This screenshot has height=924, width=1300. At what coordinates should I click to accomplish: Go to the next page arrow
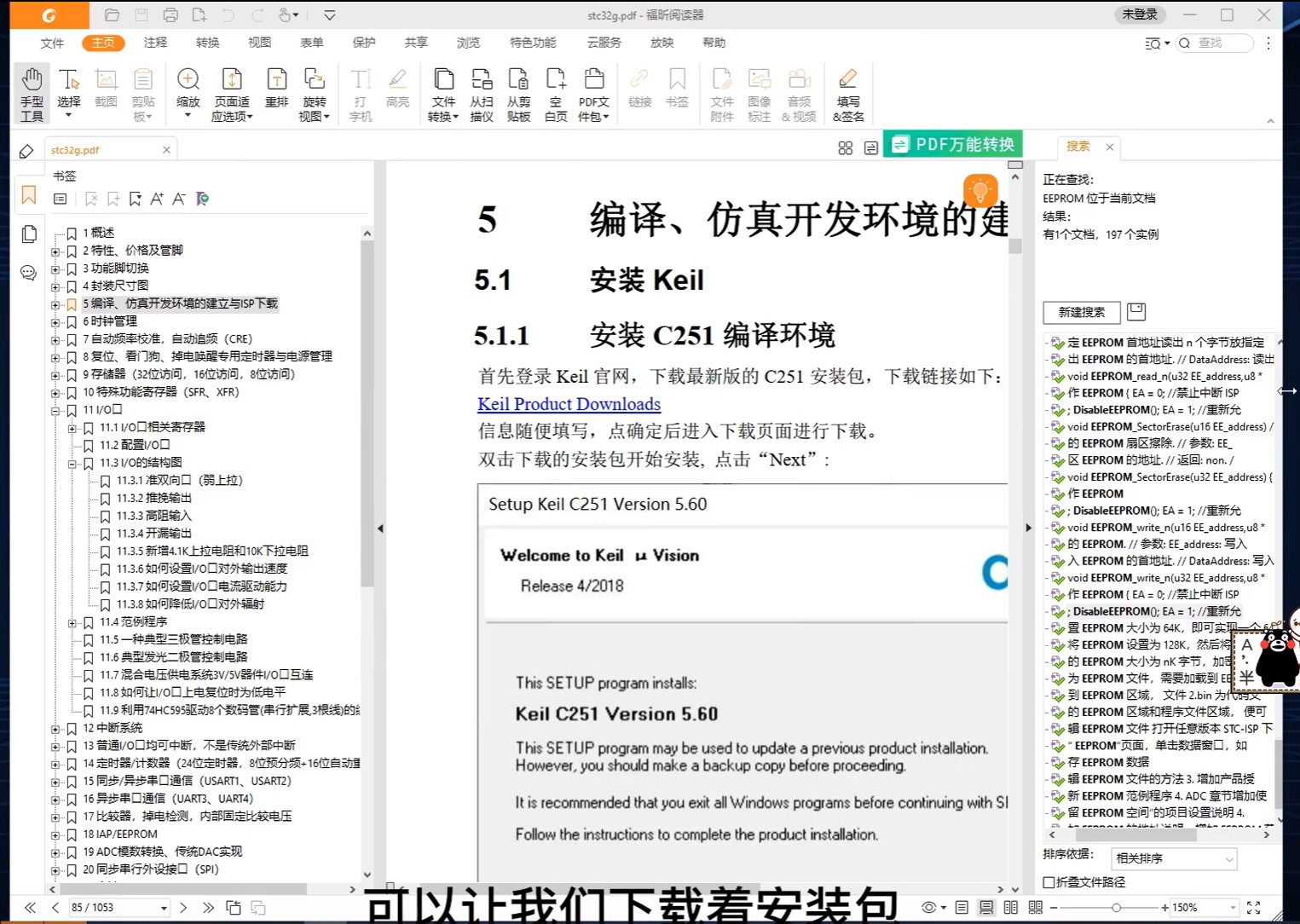[x=183, y=908]
